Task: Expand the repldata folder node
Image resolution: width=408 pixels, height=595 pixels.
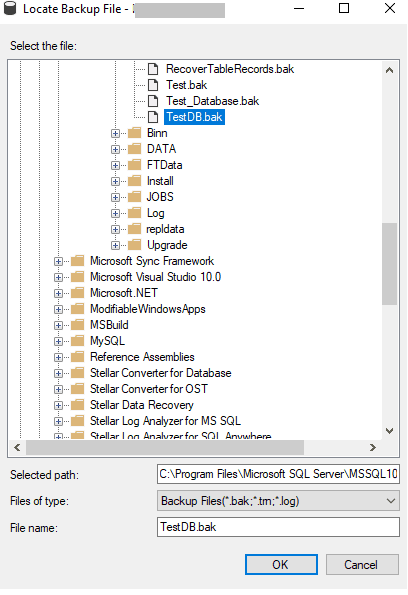Action: pyautogui.click(x=115, y=230)
